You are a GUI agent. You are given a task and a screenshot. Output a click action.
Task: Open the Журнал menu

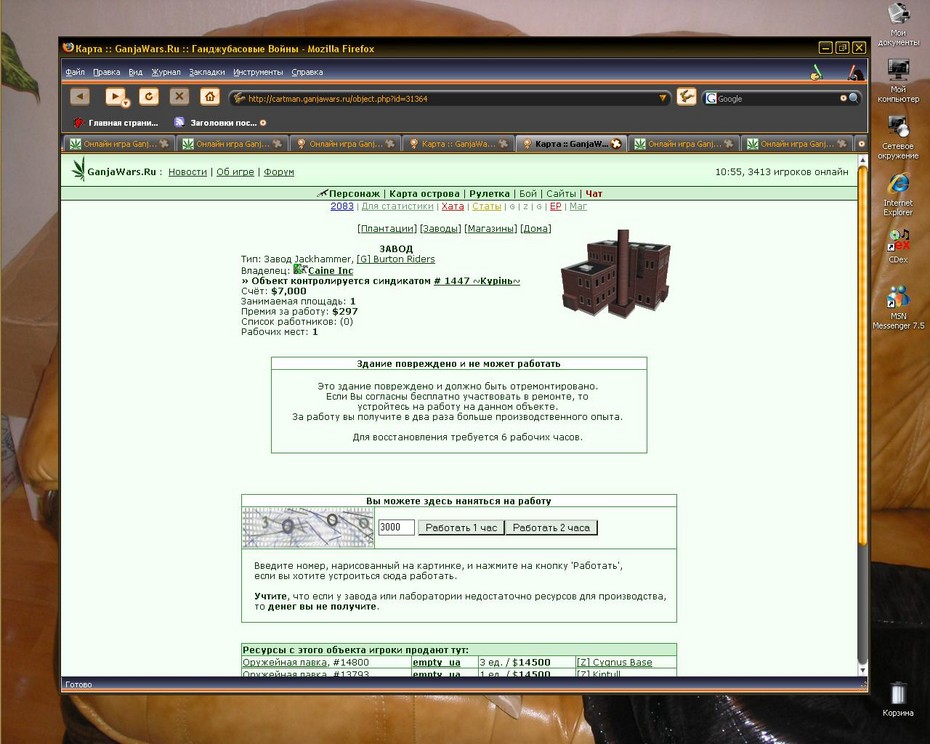click(x=166, y=72)
